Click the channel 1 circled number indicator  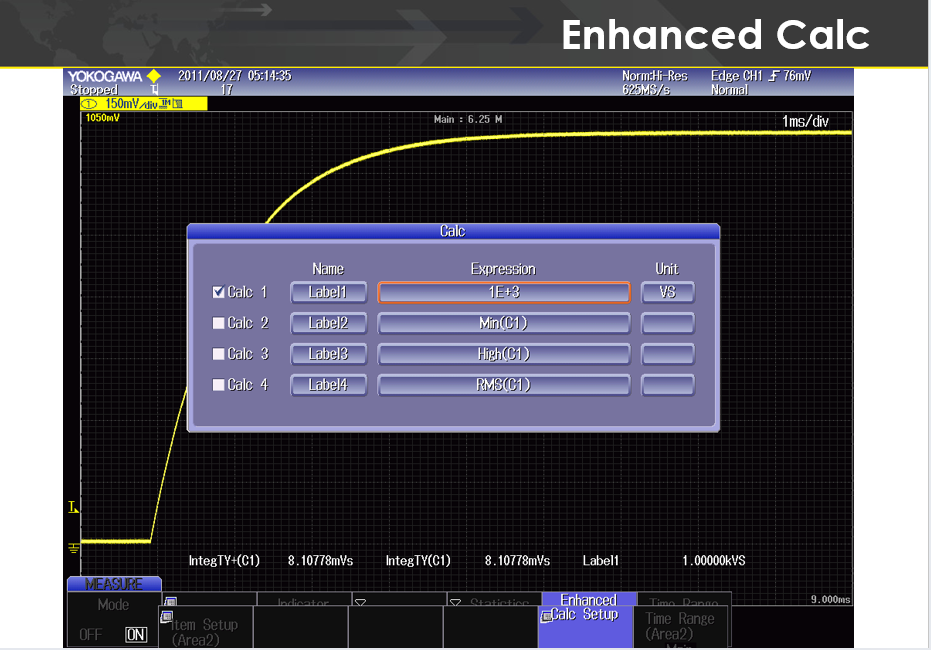[89, 104]
